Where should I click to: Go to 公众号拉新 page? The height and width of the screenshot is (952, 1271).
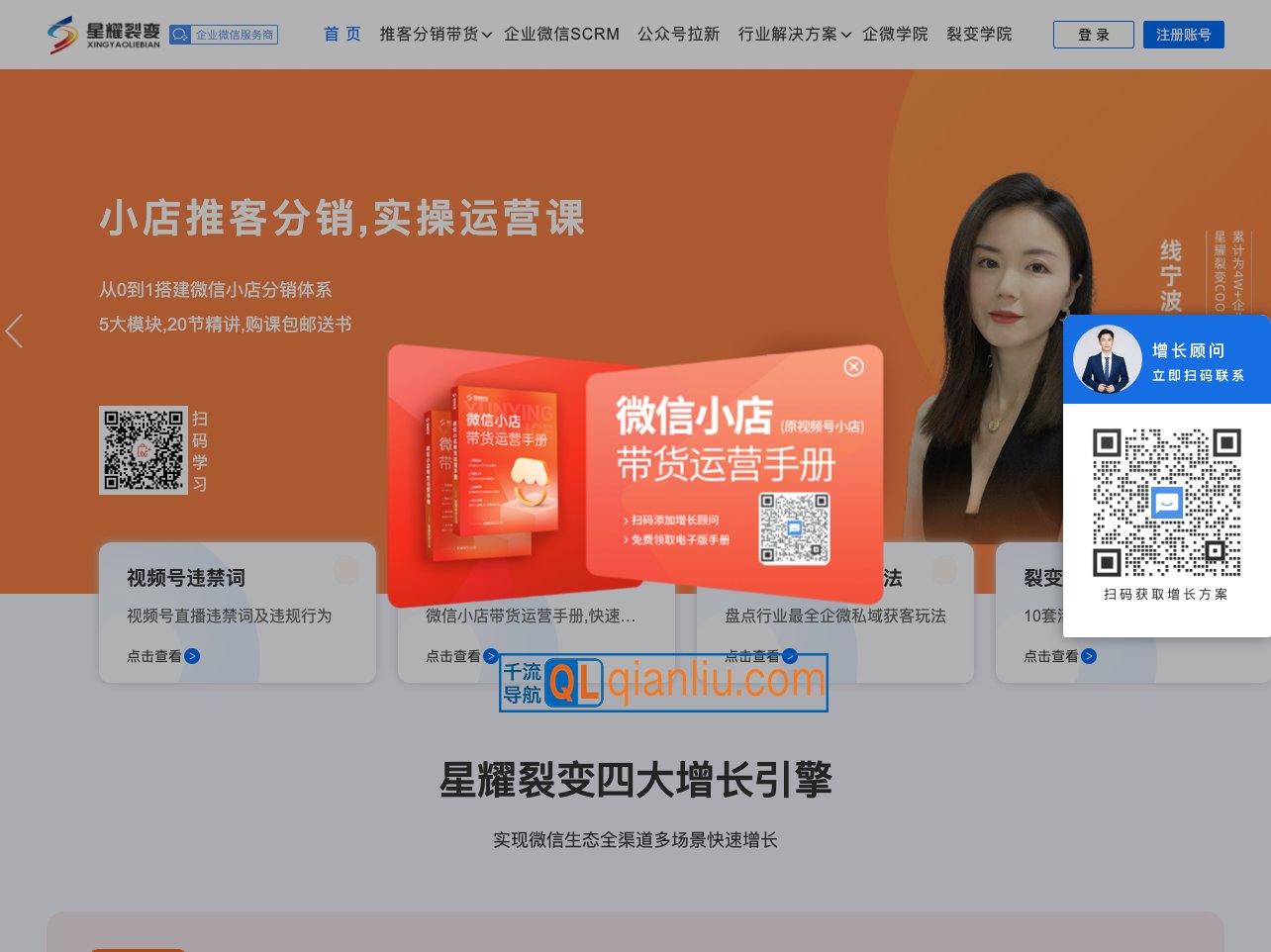pyautogui.click(x=678, y=35)
